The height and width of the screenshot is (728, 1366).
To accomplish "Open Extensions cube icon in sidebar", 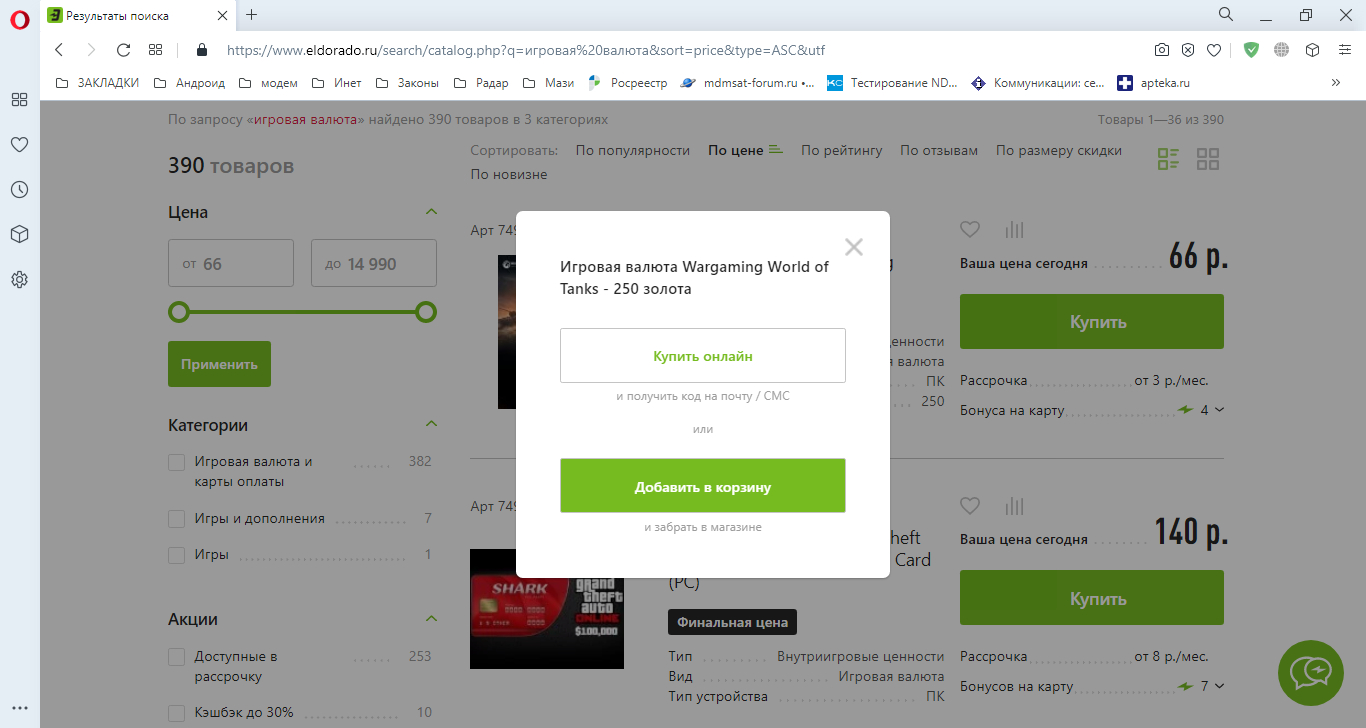I will tap(19, 234).
